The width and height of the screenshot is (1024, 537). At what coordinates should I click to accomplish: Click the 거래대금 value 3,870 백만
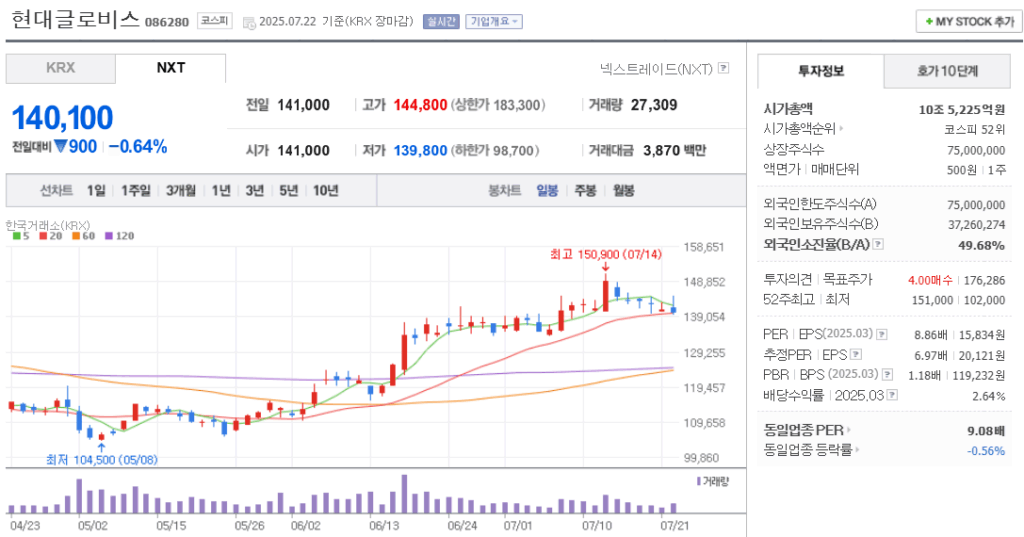point(675,151)
